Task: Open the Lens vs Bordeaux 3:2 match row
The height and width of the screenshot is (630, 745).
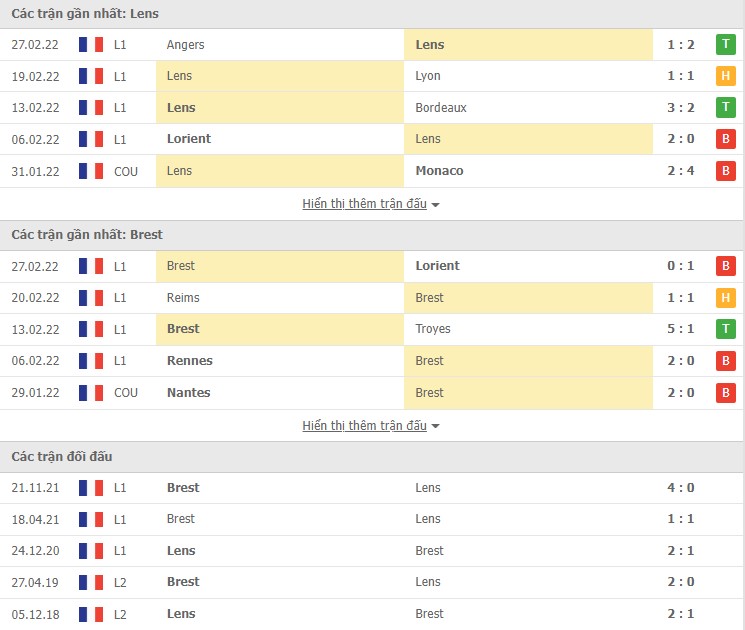Action: point(372,107)
